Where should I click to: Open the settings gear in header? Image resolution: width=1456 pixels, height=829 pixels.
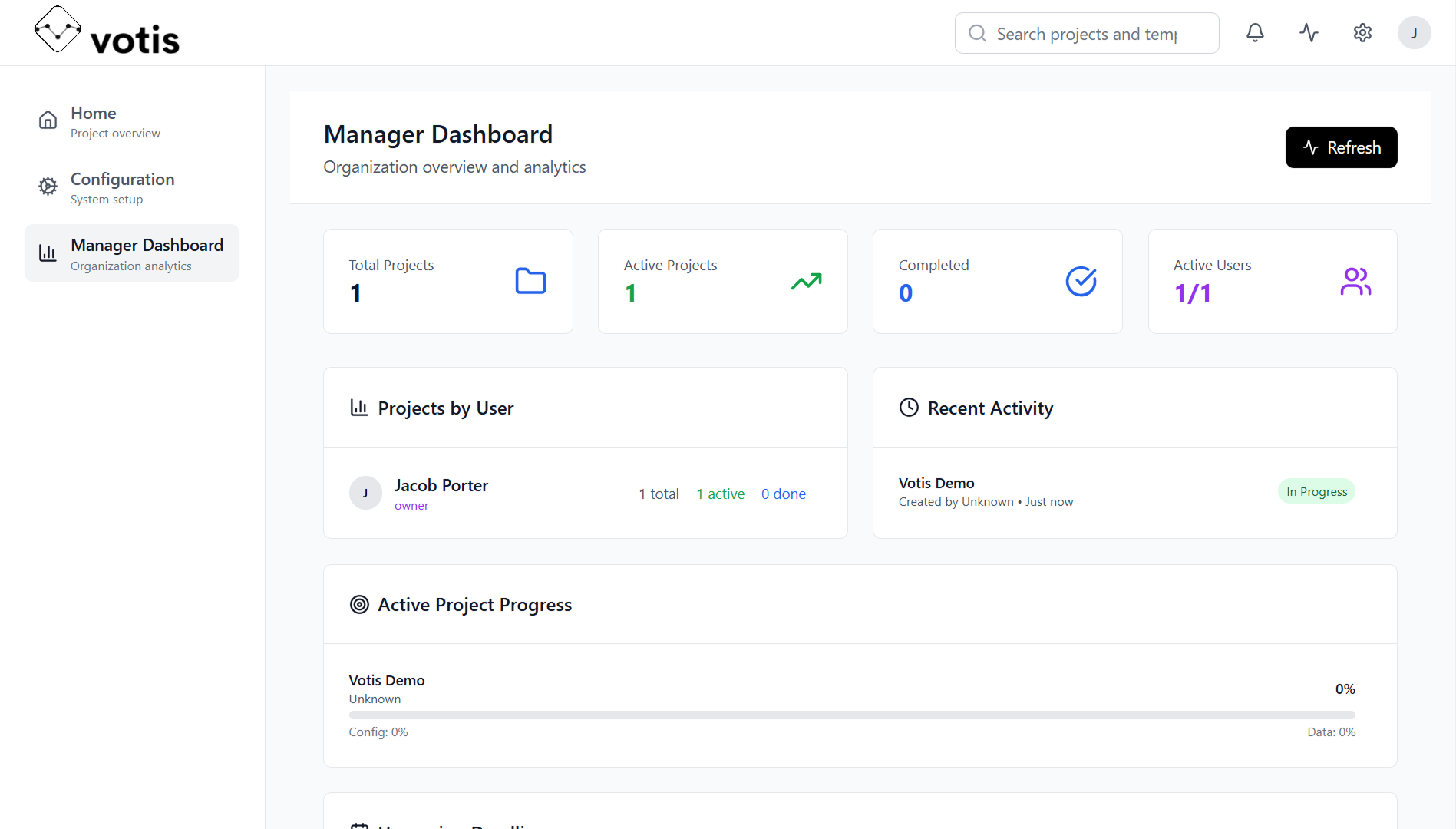(x=1362, y=33)
